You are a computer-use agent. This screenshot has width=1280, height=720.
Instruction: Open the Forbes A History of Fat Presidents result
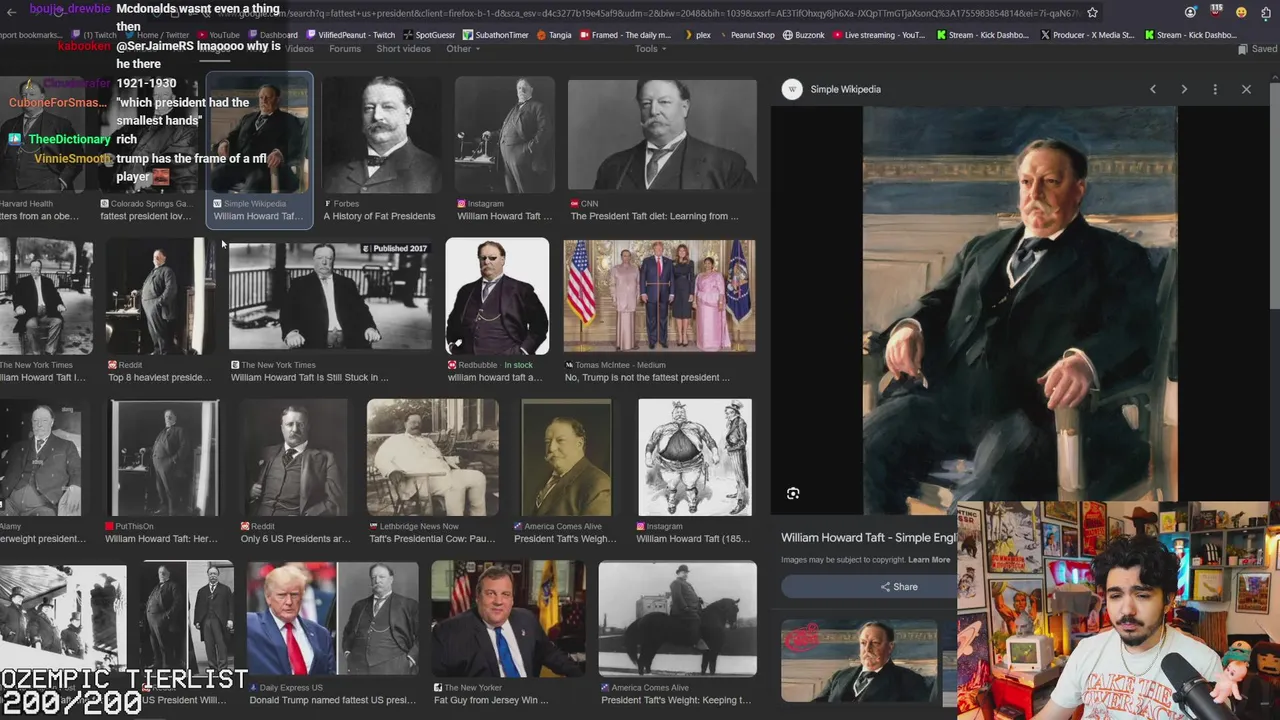click(x=379, y=151)
